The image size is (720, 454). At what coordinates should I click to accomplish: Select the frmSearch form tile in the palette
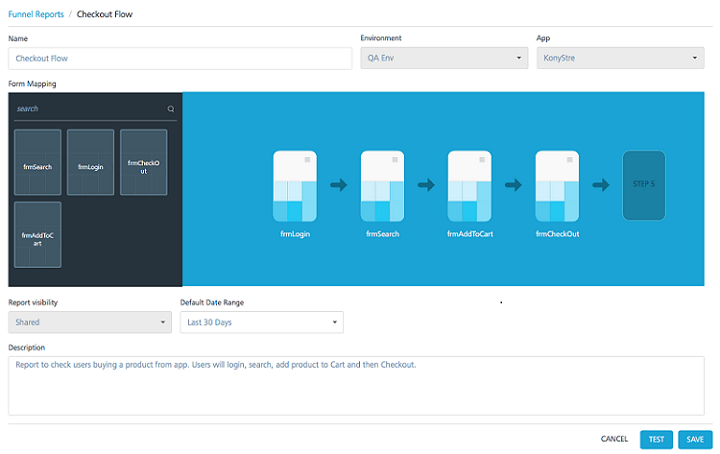(38, 163)
